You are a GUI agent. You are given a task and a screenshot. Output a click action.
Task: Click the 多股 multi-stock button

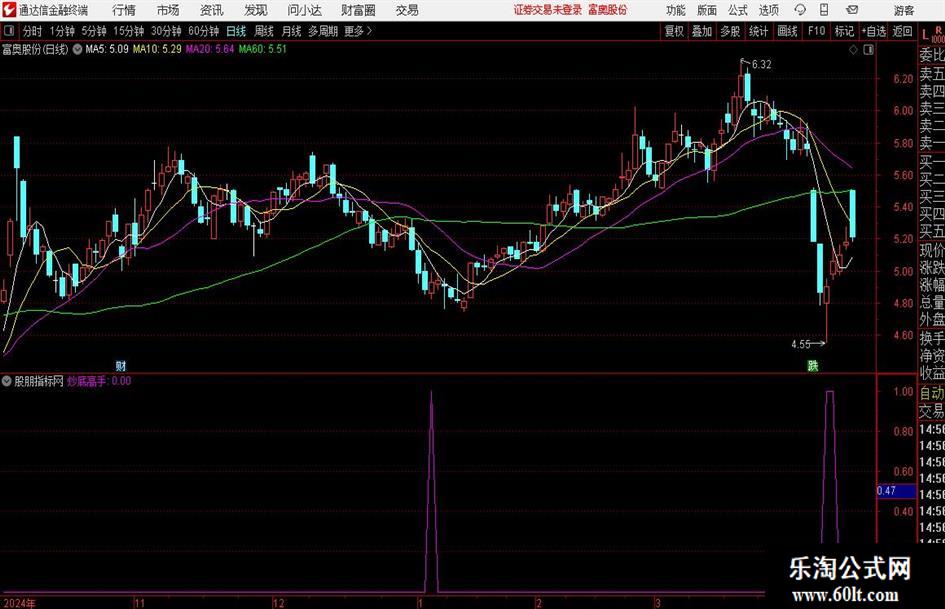click(x=730, y=31)
